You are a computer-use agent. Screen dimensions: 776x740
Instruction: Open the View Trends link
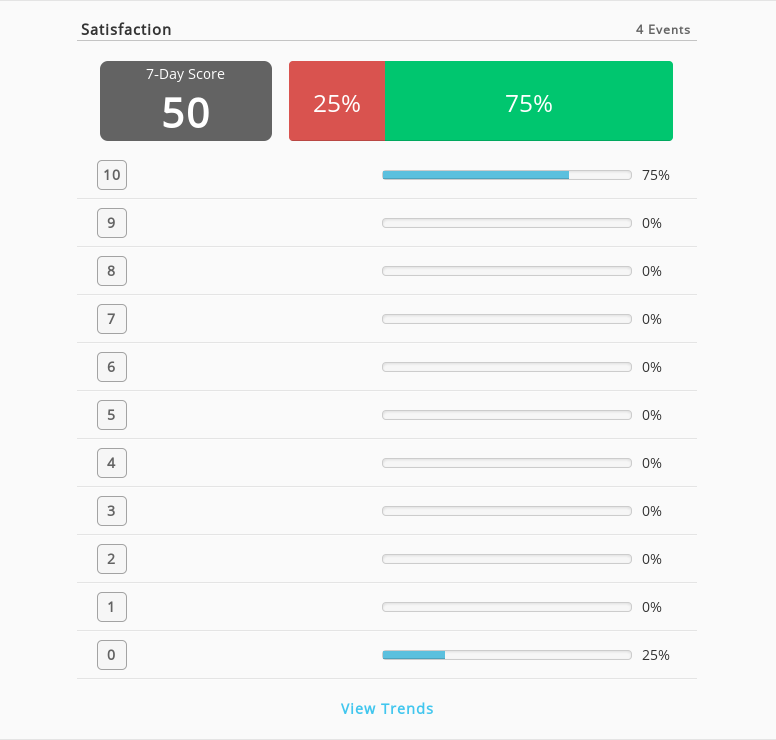pos(387,708)
